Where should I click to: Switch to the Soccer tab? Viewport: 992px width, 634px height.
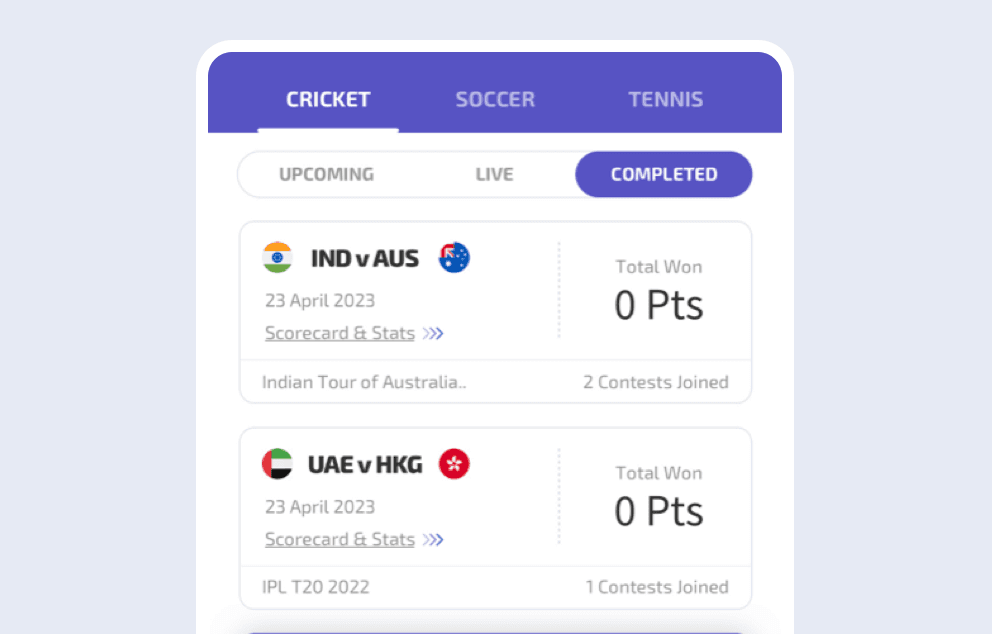click(494, 98)
